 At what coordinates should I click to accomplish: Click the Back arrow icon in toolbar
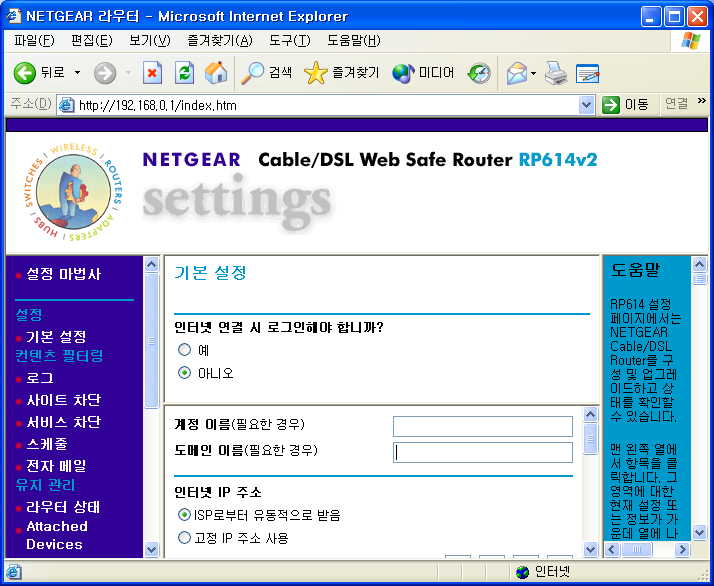coord(24,73)
